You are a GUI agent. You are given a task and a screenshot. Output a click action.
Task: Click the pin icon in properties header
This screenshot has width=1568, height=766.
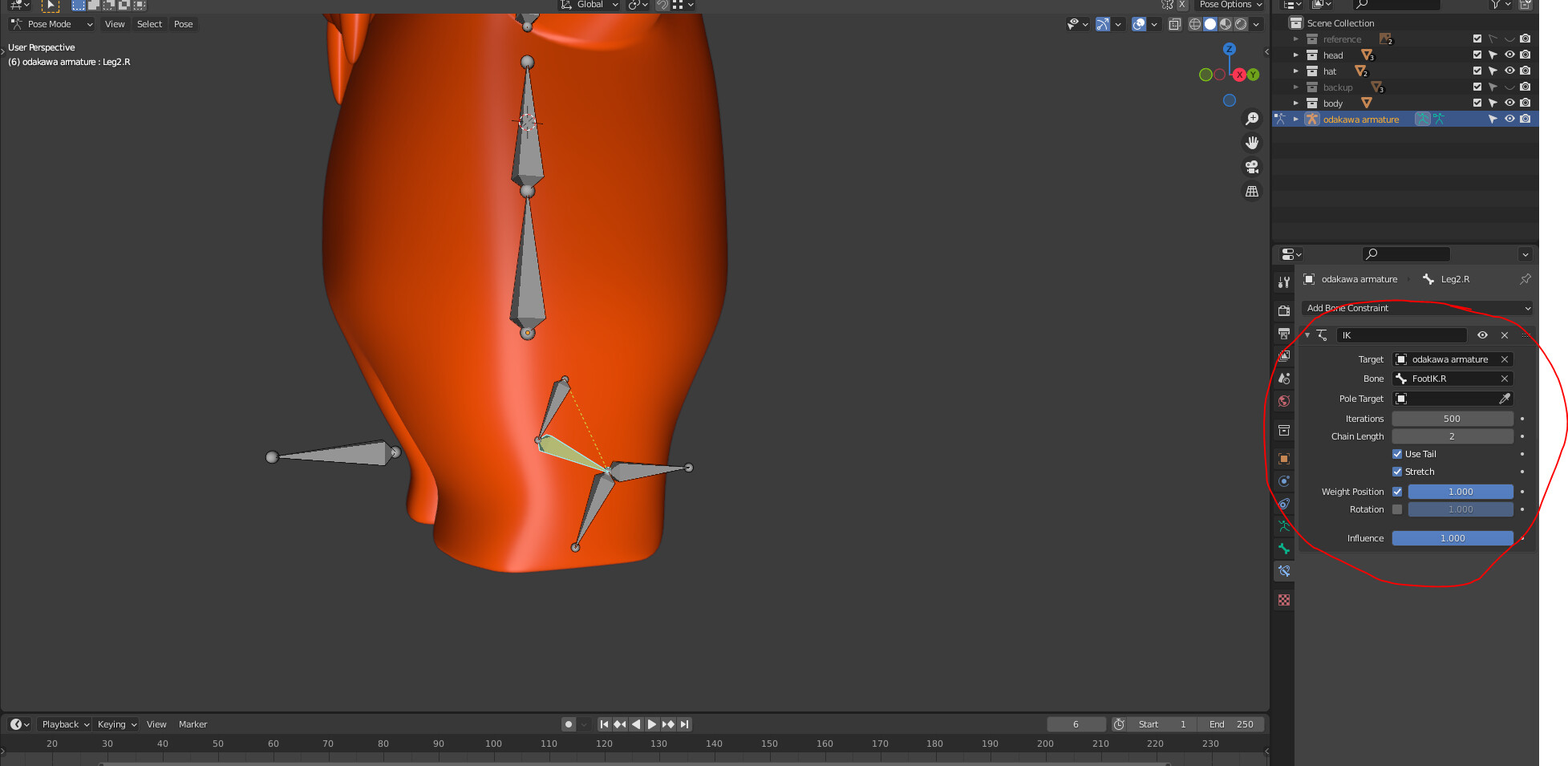(x=1525, y=279)
